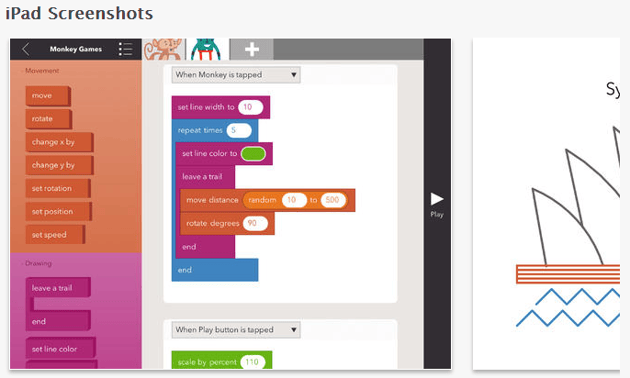Add a new character with plus button
Viewport: 630px width, 378px height.
pos(252,49)
